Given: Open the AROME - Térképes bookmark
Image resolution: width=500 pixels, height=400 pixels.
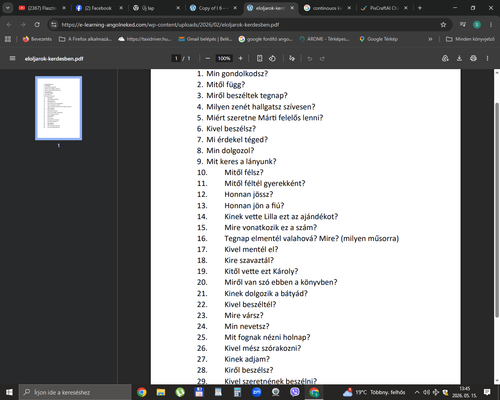Looking at the screenshot, I should (x=324, y=39).
